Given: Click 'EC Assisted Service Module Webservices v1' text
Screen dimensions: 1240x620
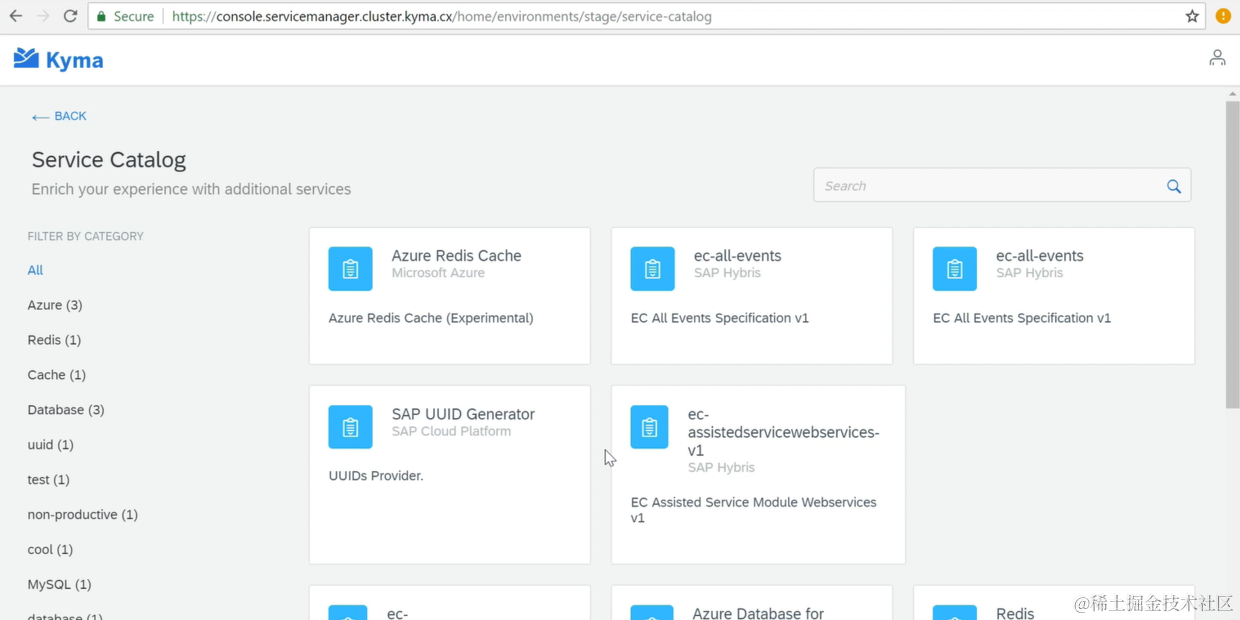Looking at the screenshot, I should coord(754,510).
